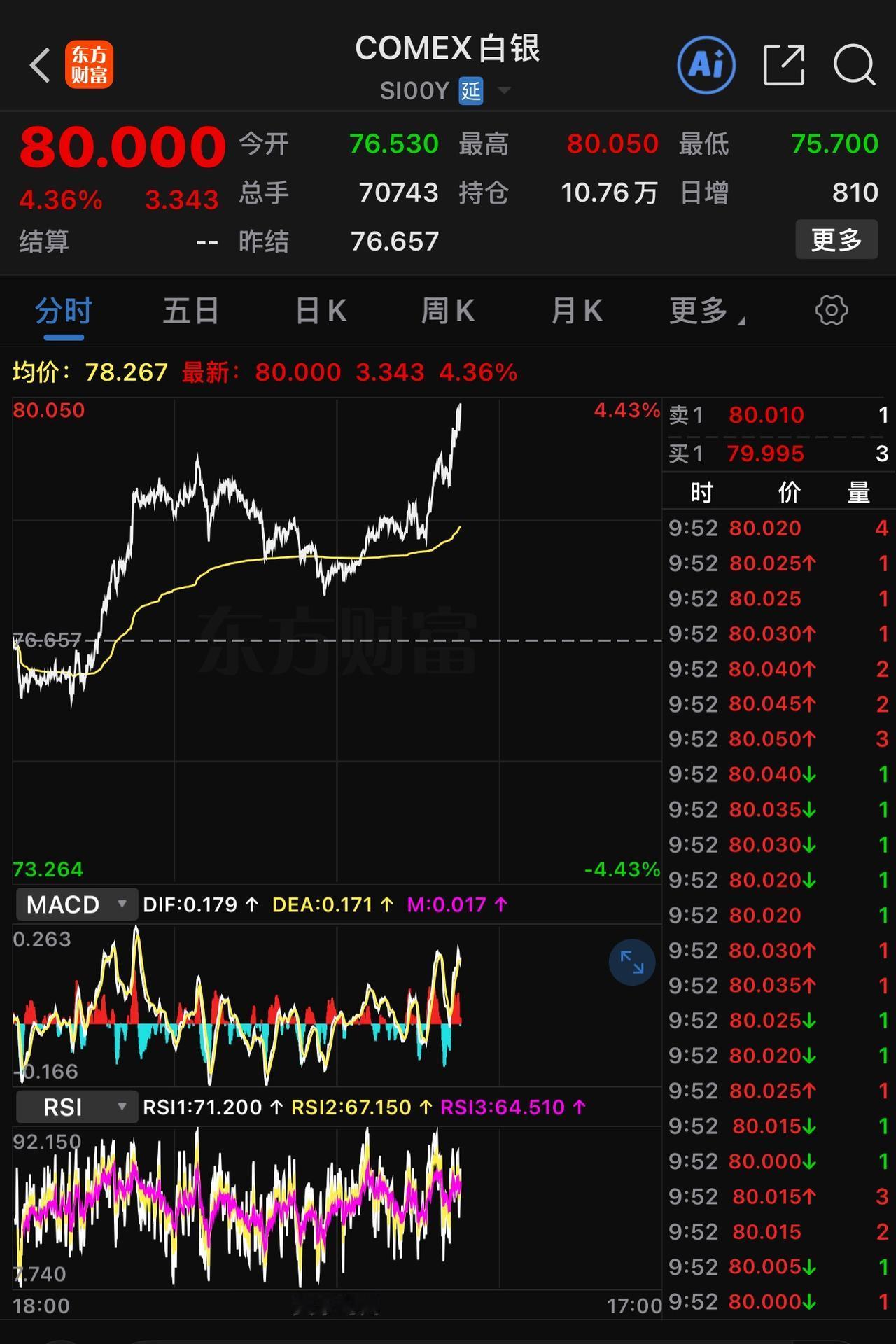Tap the COMEX白银 title
Image resolution: width=896 pixels, height=1344 pixels.
(448, 48)
